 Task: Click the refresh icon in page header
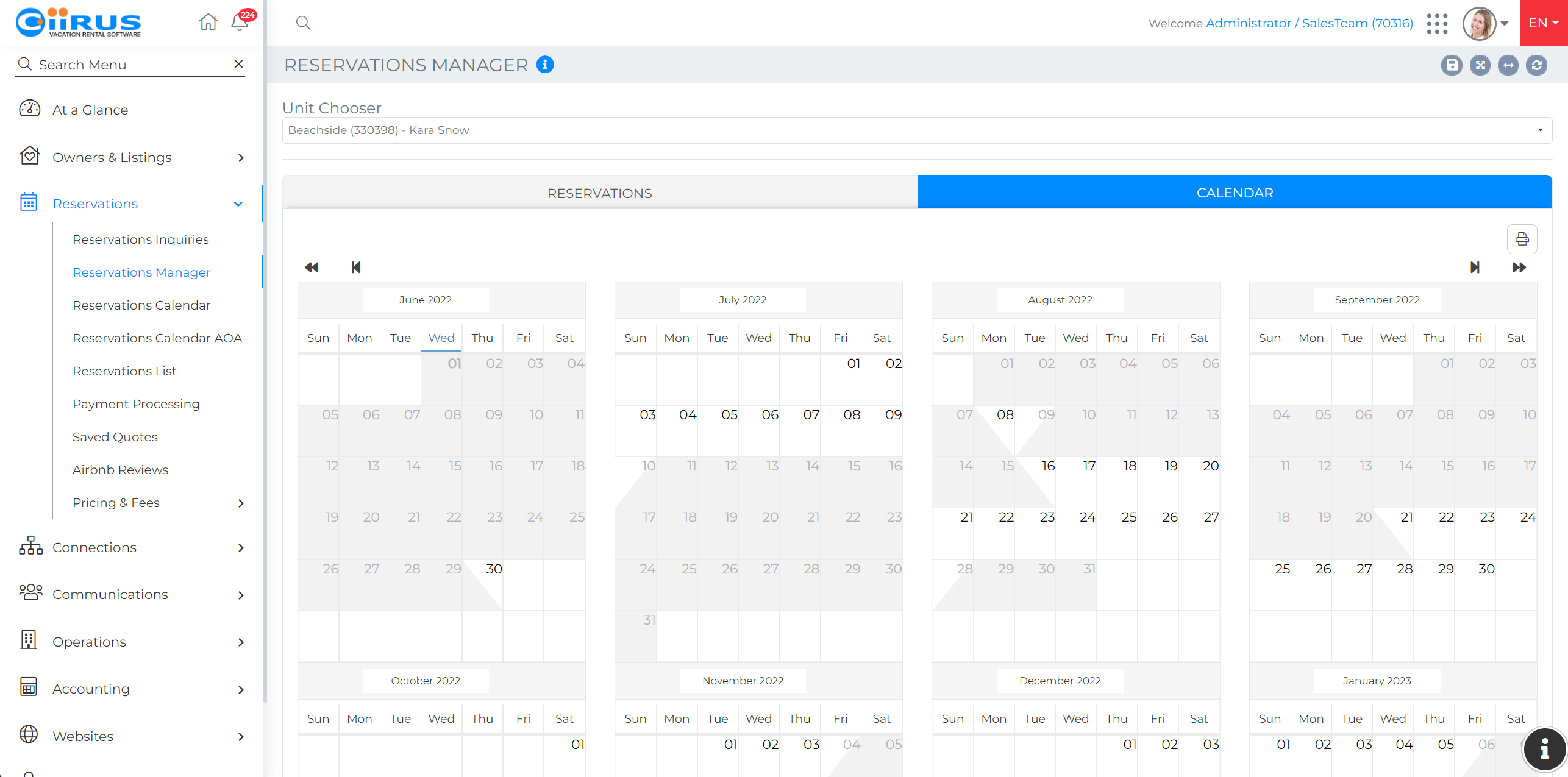coord(1536,65)
